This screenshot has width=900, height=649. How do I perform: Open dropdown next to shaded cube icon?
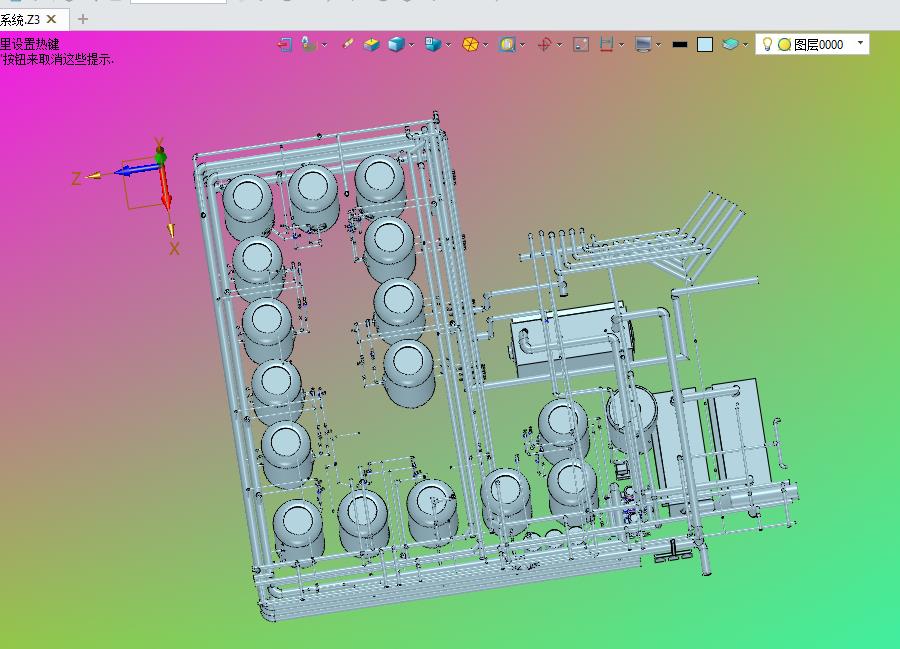tap(412, 45)
